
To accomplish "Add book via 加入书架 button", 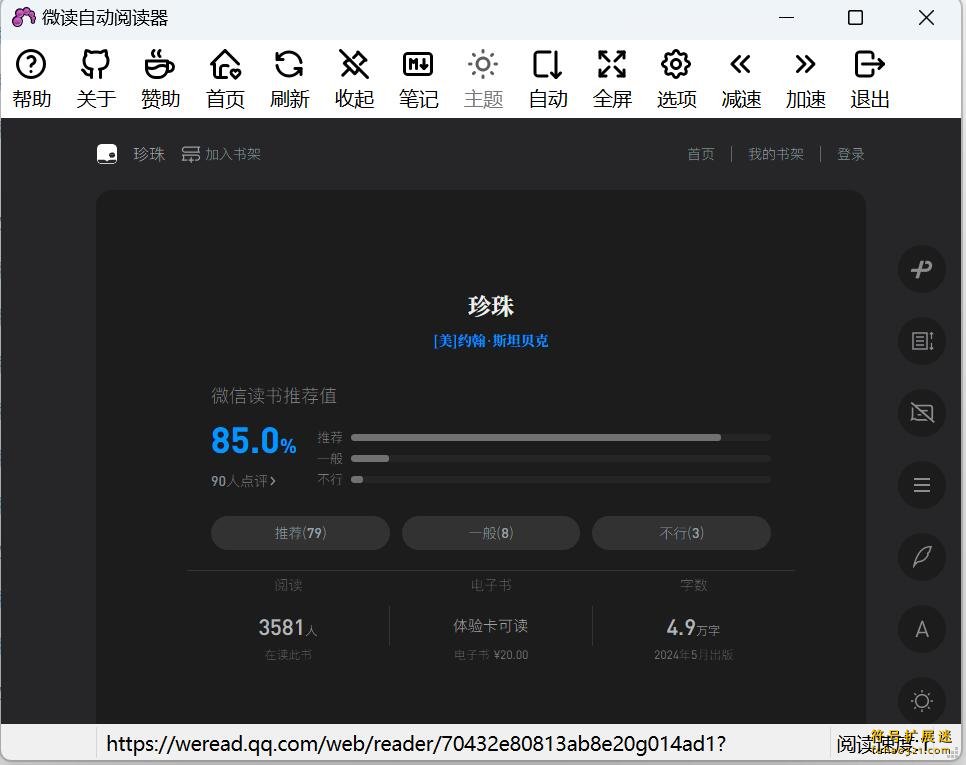I will coord(221,154).
